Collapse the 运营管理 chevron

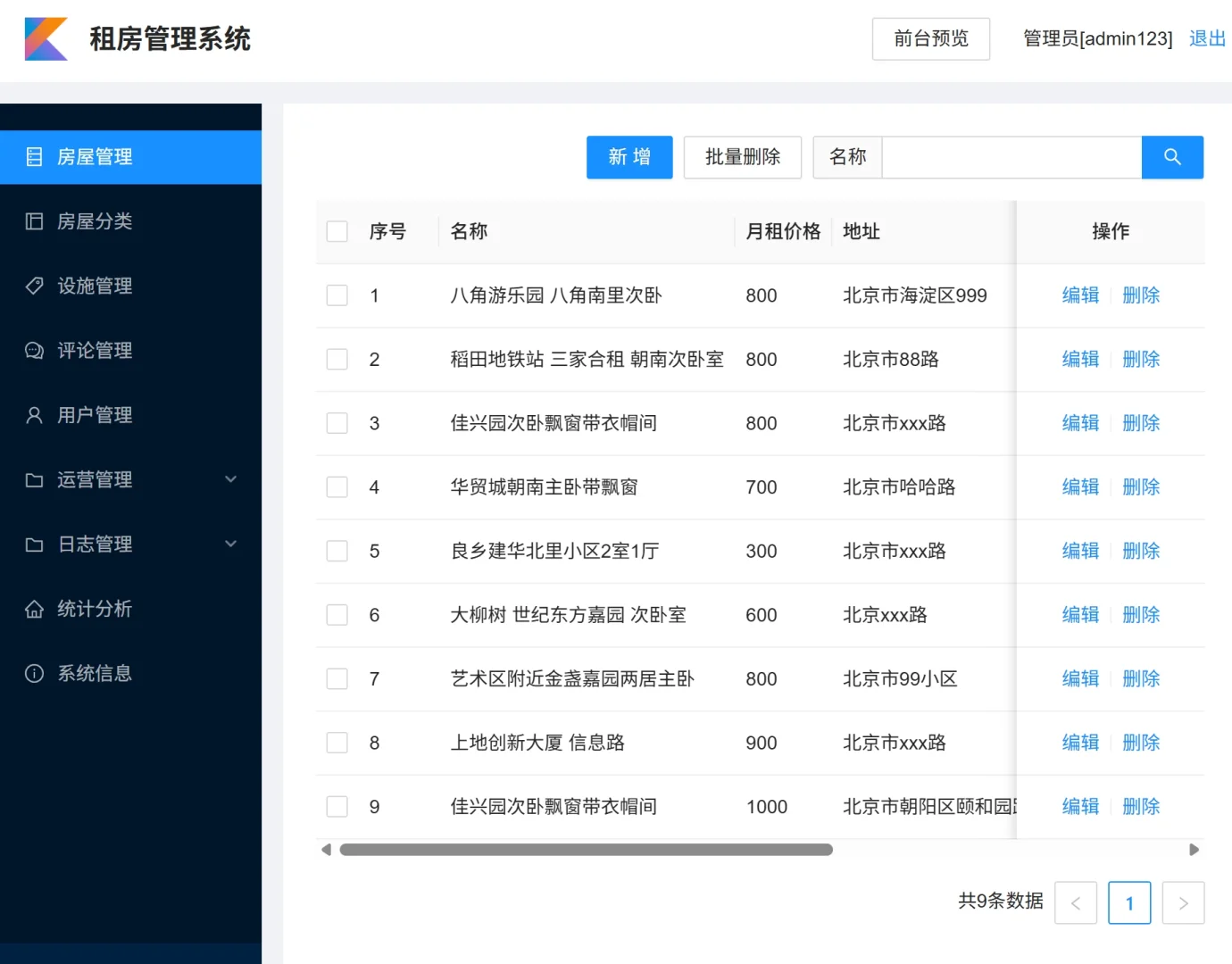pos(231,479)
